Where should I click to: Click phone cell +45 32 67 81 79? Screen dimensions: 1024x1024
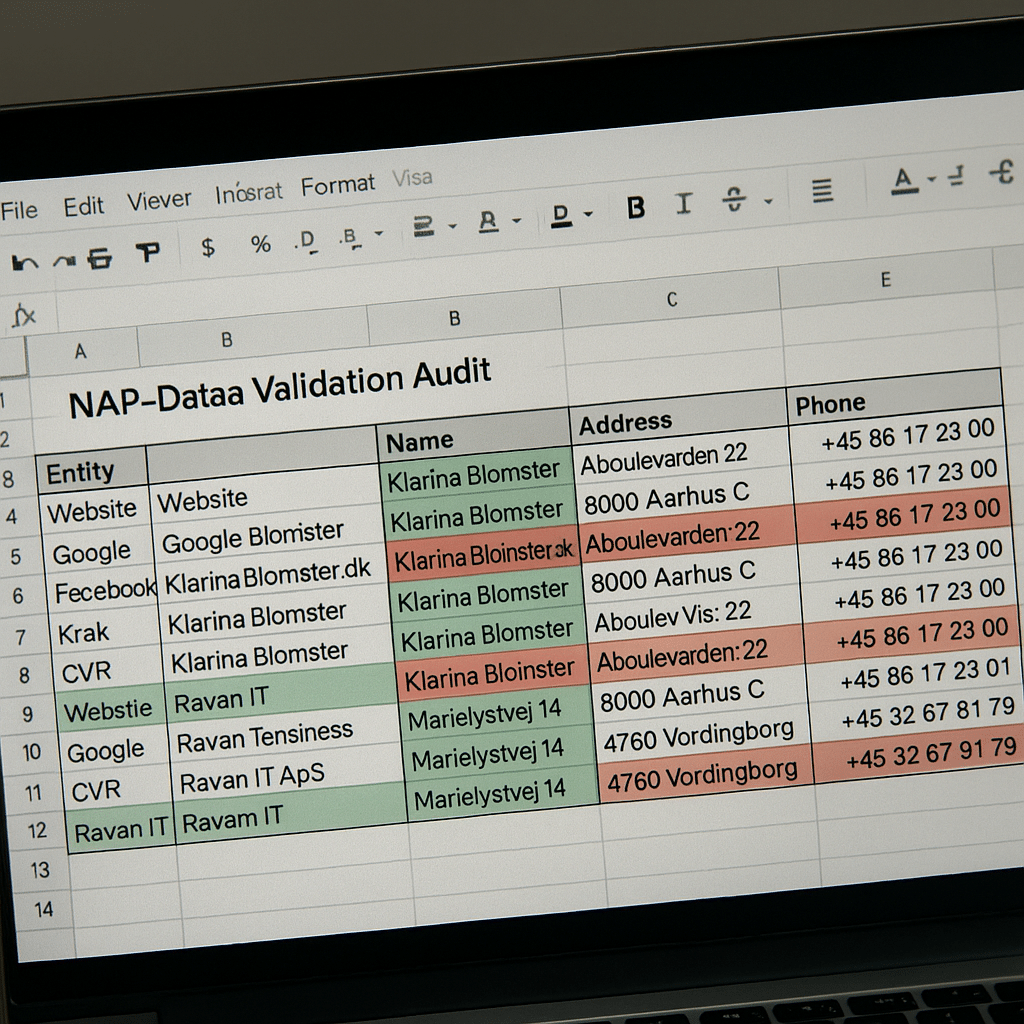pyautogui.click(x=917, y=714)
